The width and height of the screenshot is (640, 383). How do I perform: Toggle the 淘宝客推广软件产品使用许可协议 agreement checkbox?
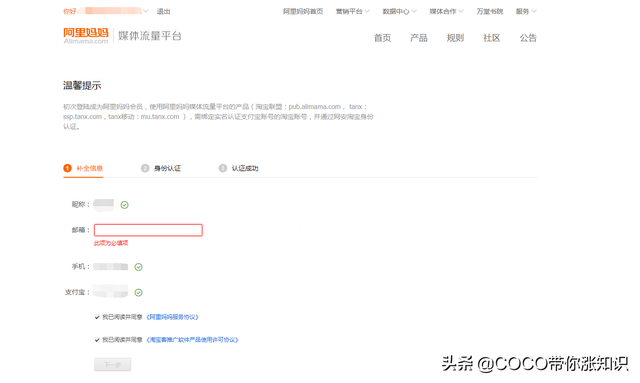(97, 340)
